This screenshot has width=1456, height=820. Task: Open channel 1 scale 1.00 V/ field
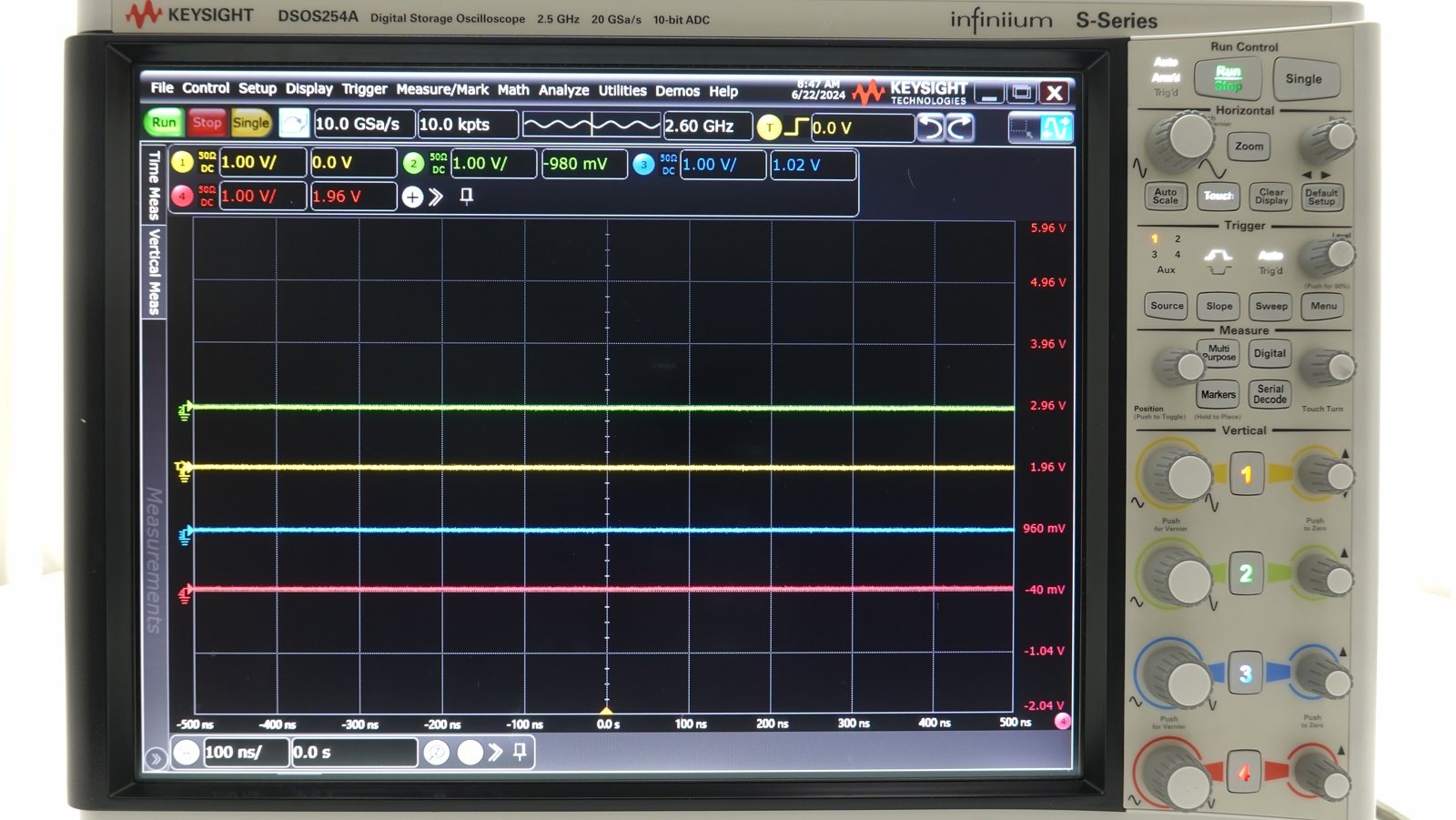click(x=262, y=162)
